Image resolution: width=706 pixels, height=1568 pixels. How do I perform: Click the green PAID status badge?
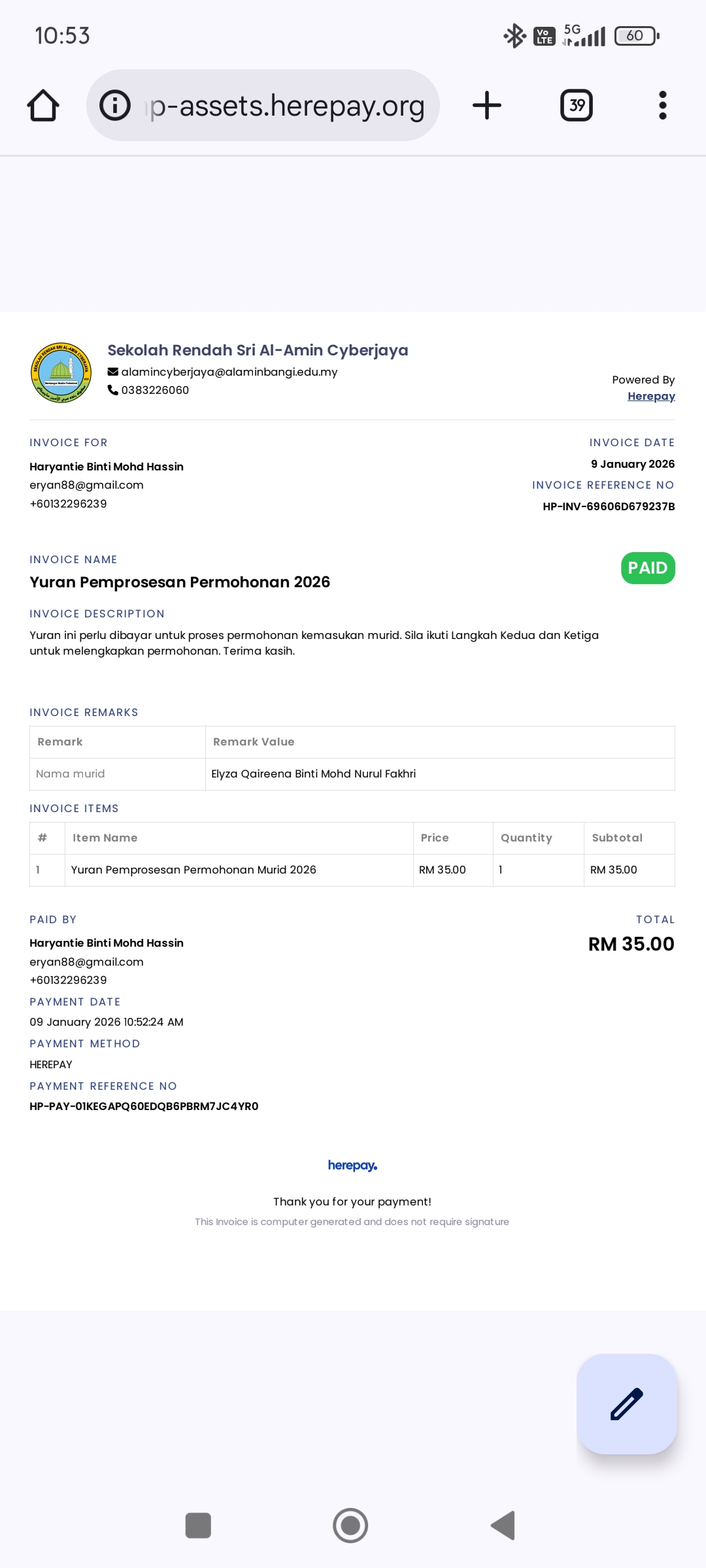(648, 568)
